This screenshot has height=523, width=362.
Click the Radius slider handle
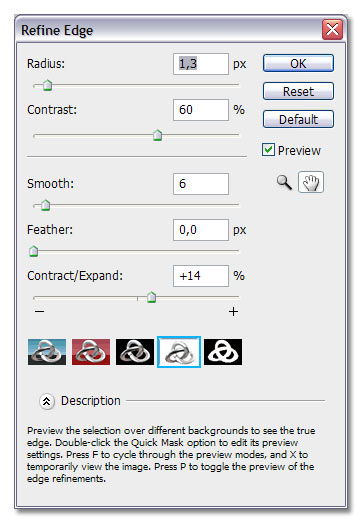coord(48,85)
